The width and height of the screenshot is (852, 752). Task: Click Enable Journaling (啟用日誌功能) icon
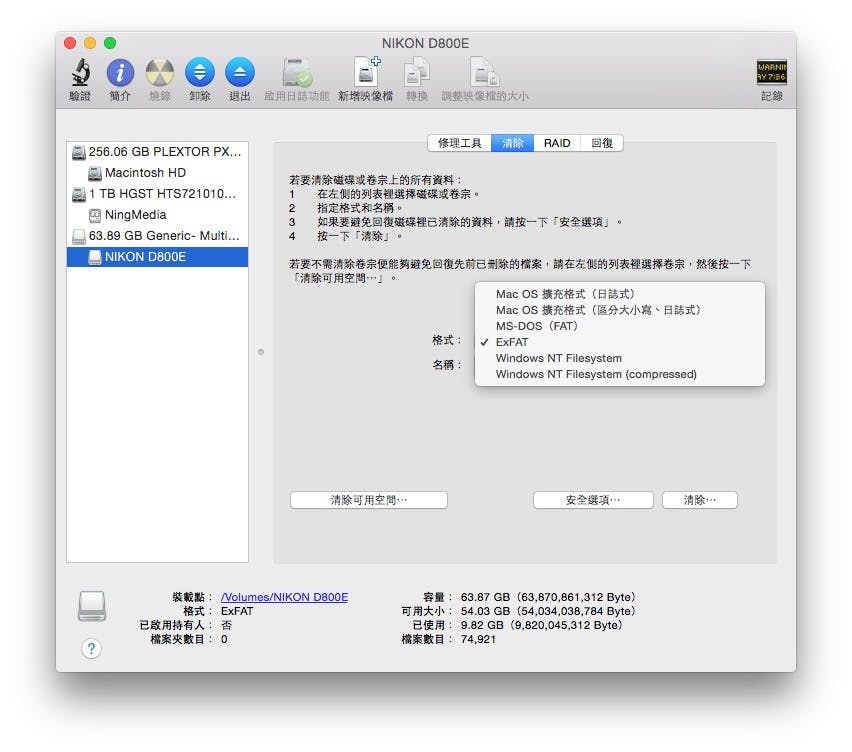[x=297, y=72]
